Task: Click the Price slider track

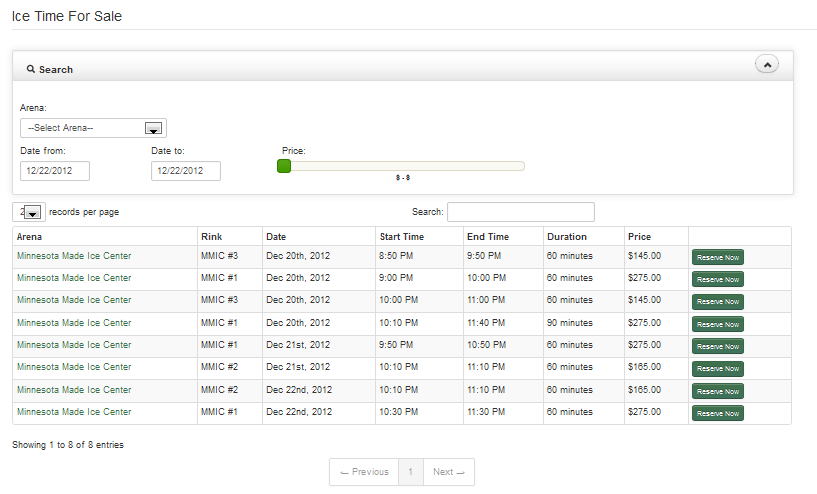Action: (401, 166)
